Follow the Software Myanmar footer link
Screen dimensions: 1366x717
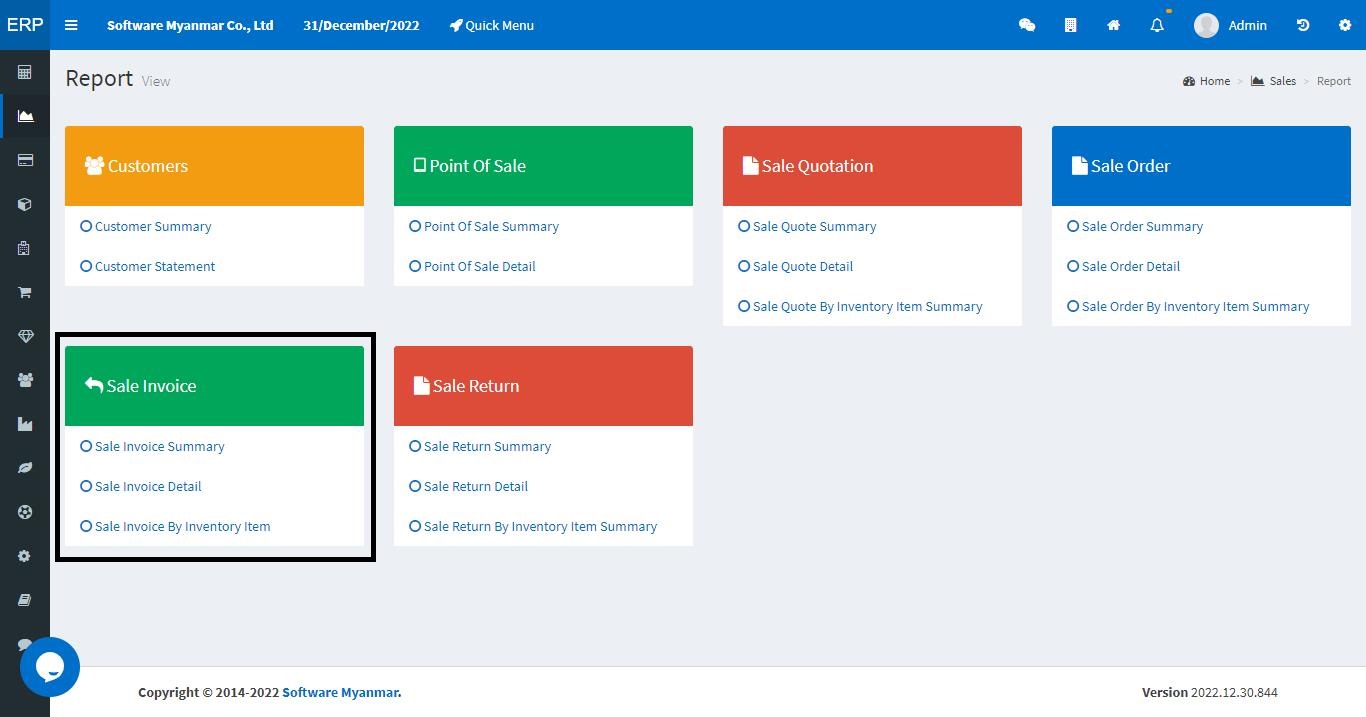pyautogui.click(x=341, y=692)
